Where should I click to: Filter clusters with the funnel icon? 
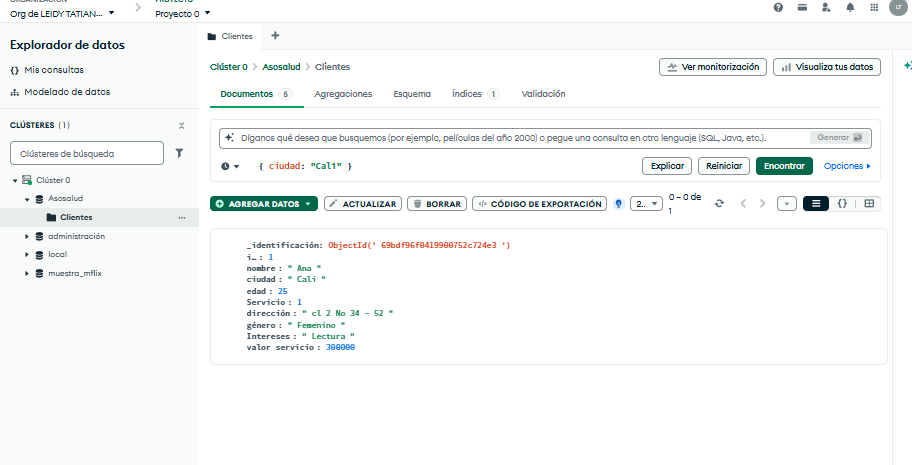[x=180, y=153]
